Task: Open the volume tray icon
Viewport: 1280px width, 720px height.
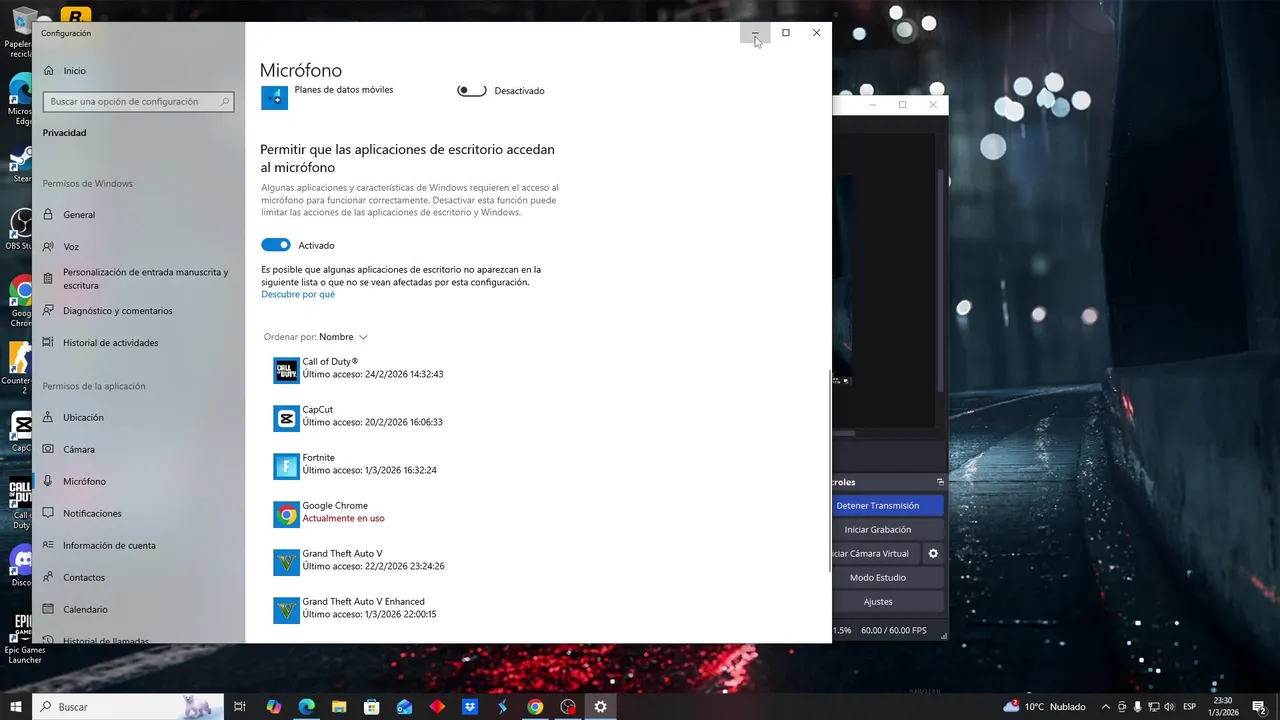Action: coord(1171,707)
